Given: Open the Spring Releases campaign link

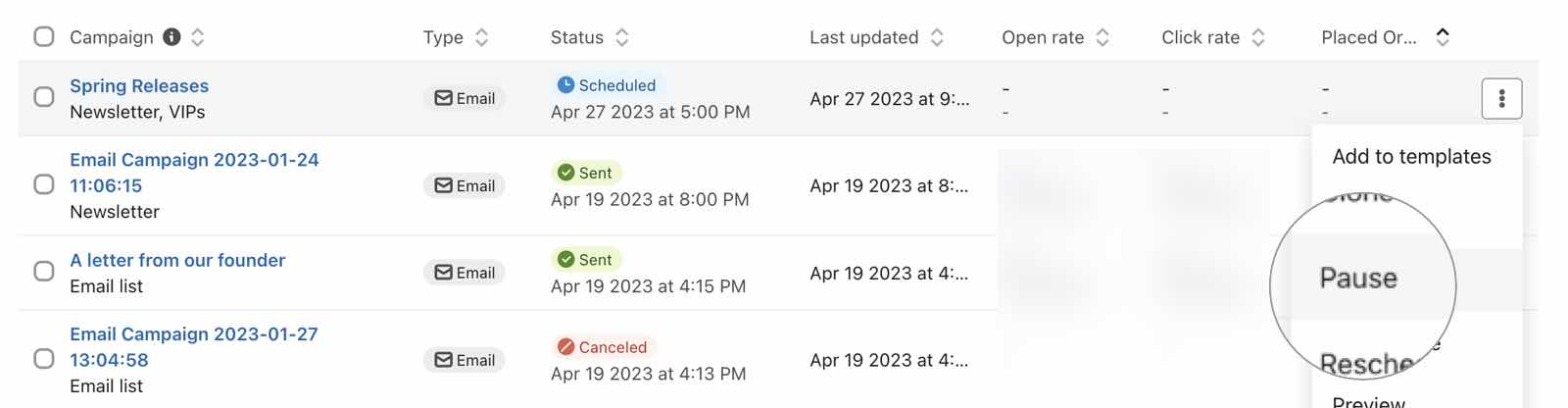Looking at the screenshot, I should [x=139, y=86].
